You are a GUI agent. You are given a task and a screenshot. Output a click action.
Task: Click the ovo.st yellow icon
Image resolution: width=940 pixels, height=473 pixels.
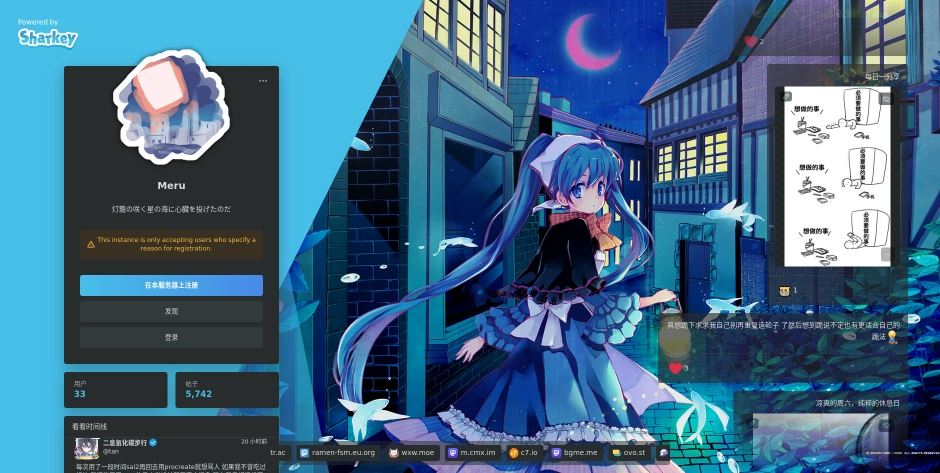(x=616, y=453)
